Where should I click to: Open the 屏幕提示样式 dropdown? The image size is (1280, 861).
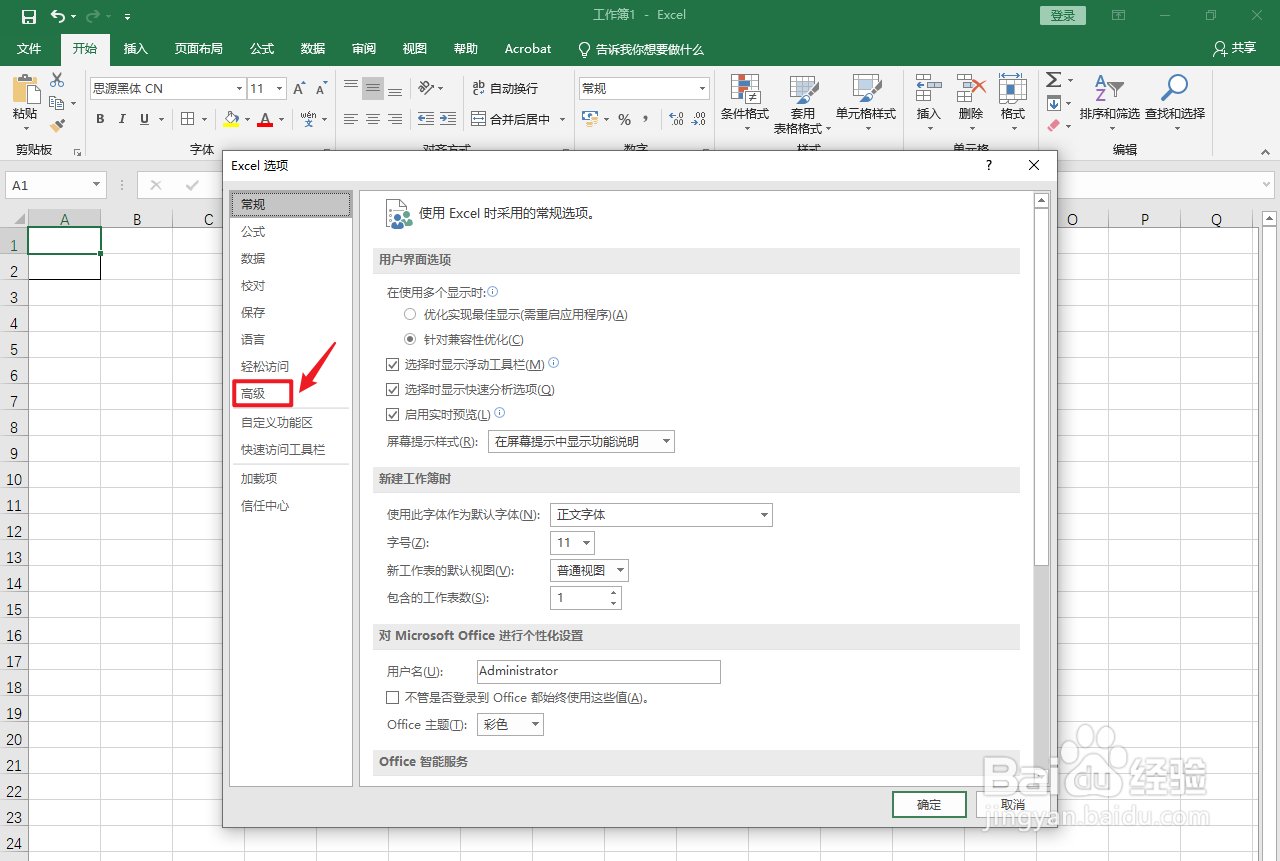tap(580, 440)
